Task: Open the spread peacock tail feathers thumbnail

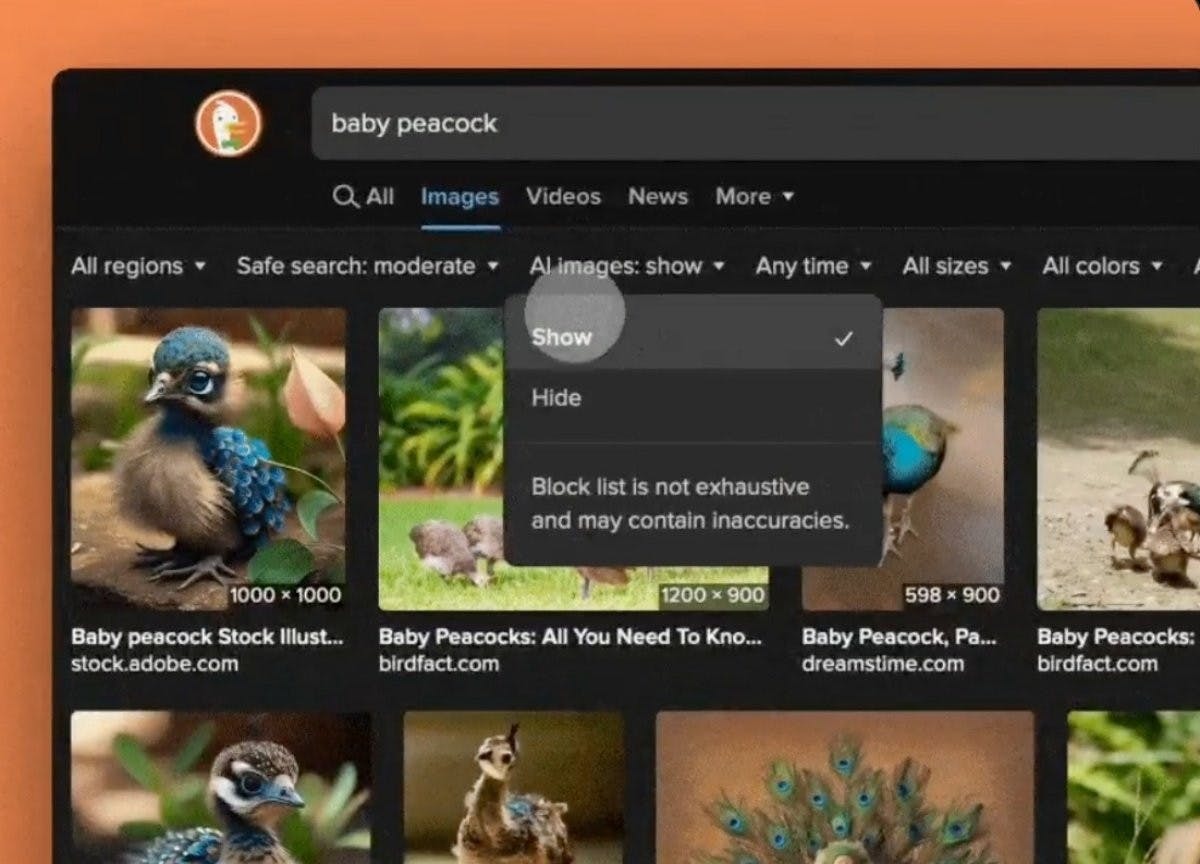Action: tap(845, 787)
